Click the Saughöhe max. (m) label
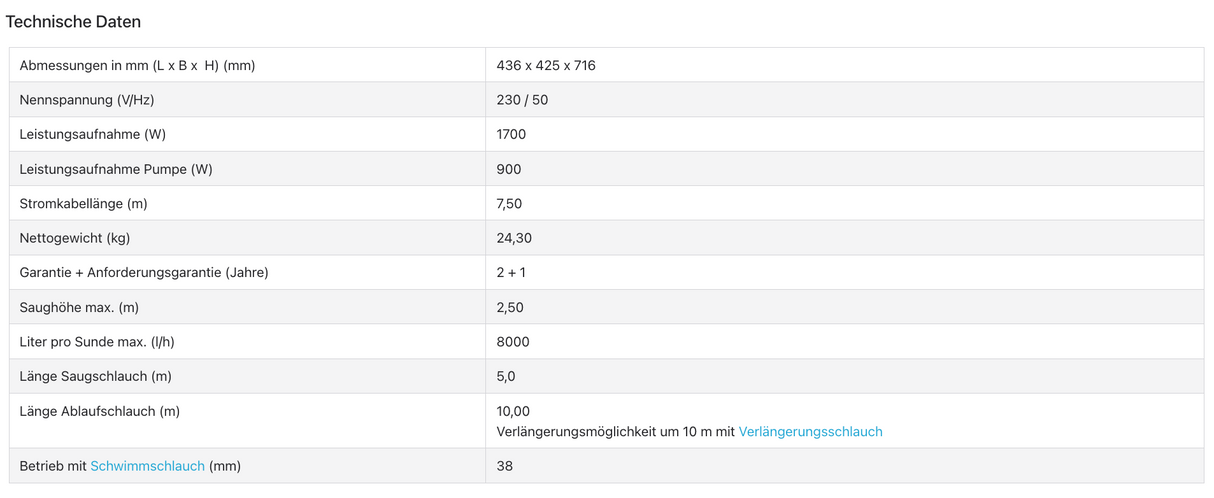 click(79, 307)
